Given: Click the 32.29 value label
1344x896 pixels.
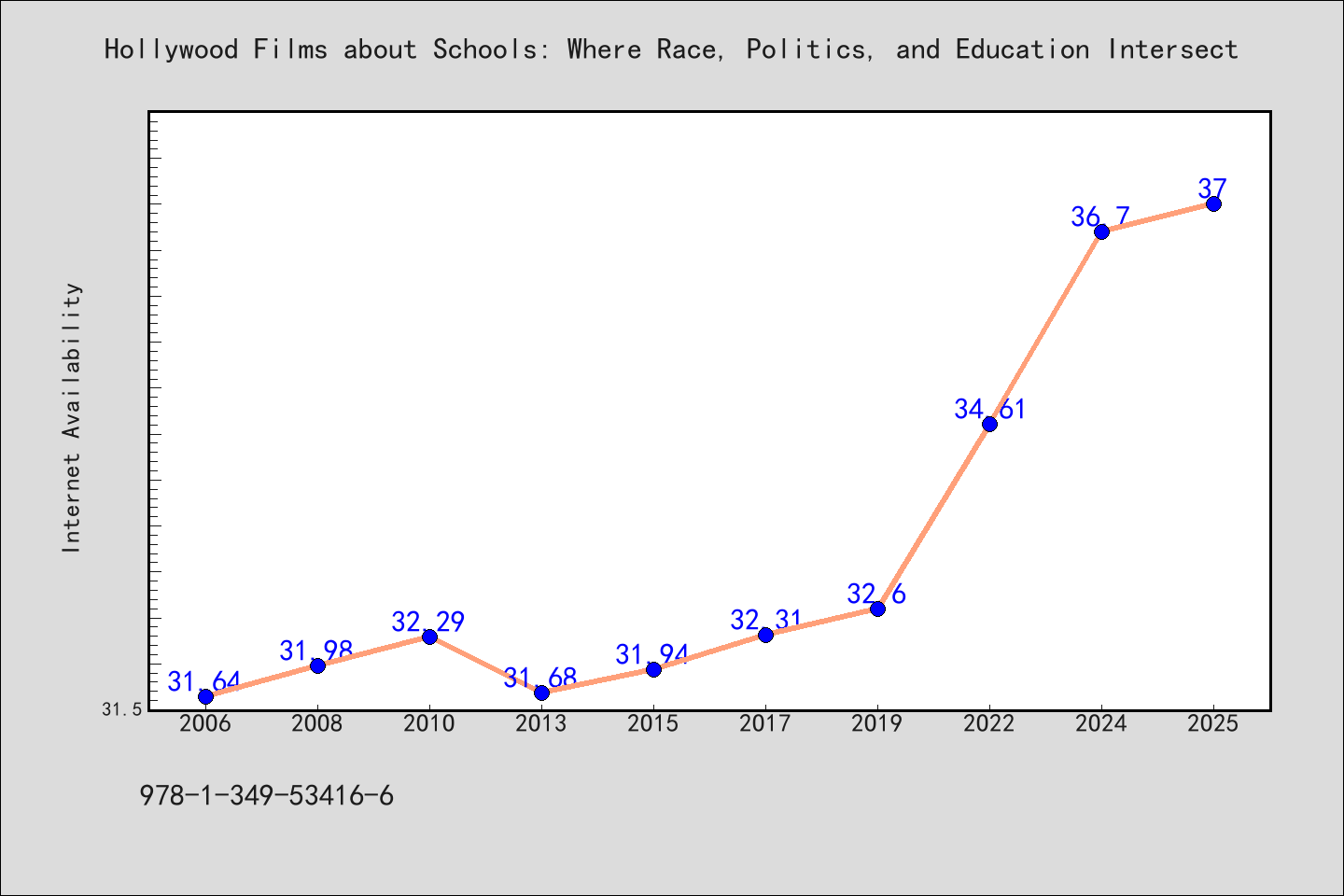Looking at the screenshot, I should click(428, 623).
